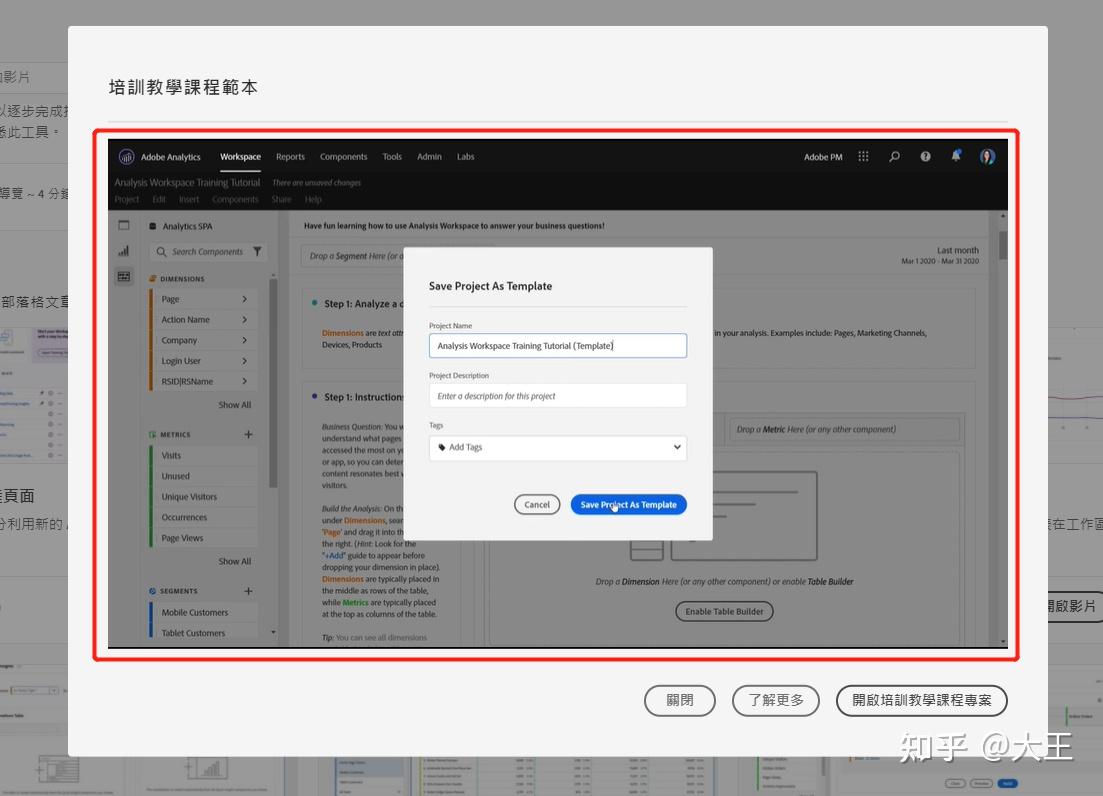Click Save Project As Template
The image size is (1103, 796).
pos(628,504)
